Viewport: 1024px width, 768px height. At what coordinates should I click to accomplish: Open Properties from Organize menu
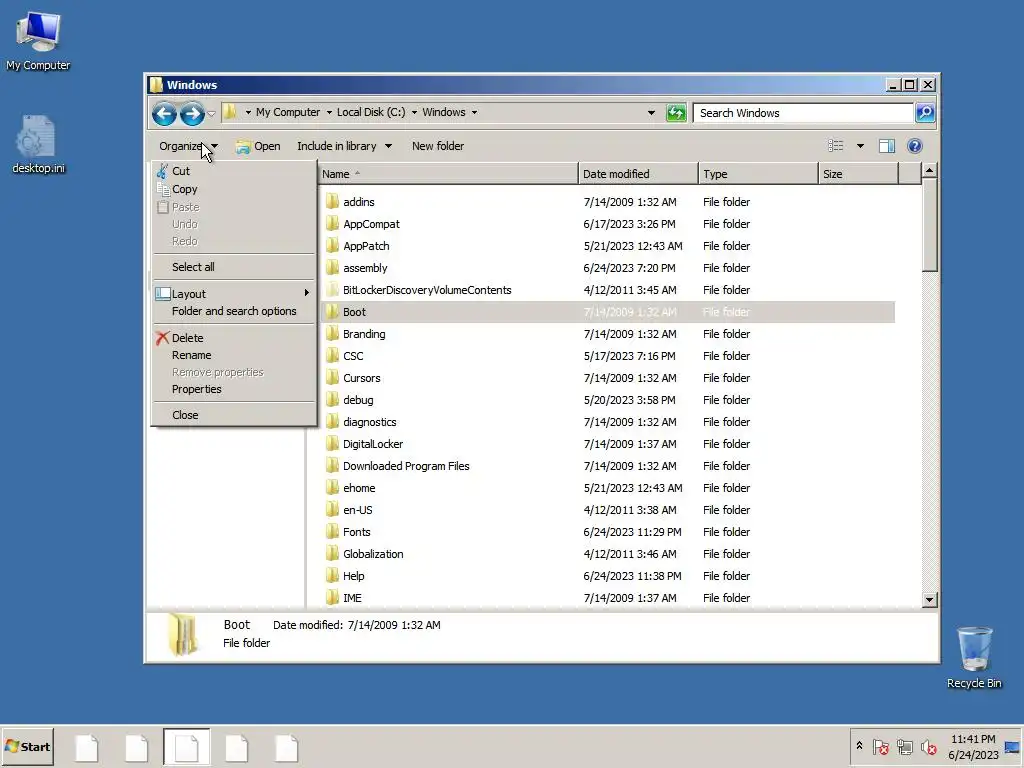pos(232,389)
